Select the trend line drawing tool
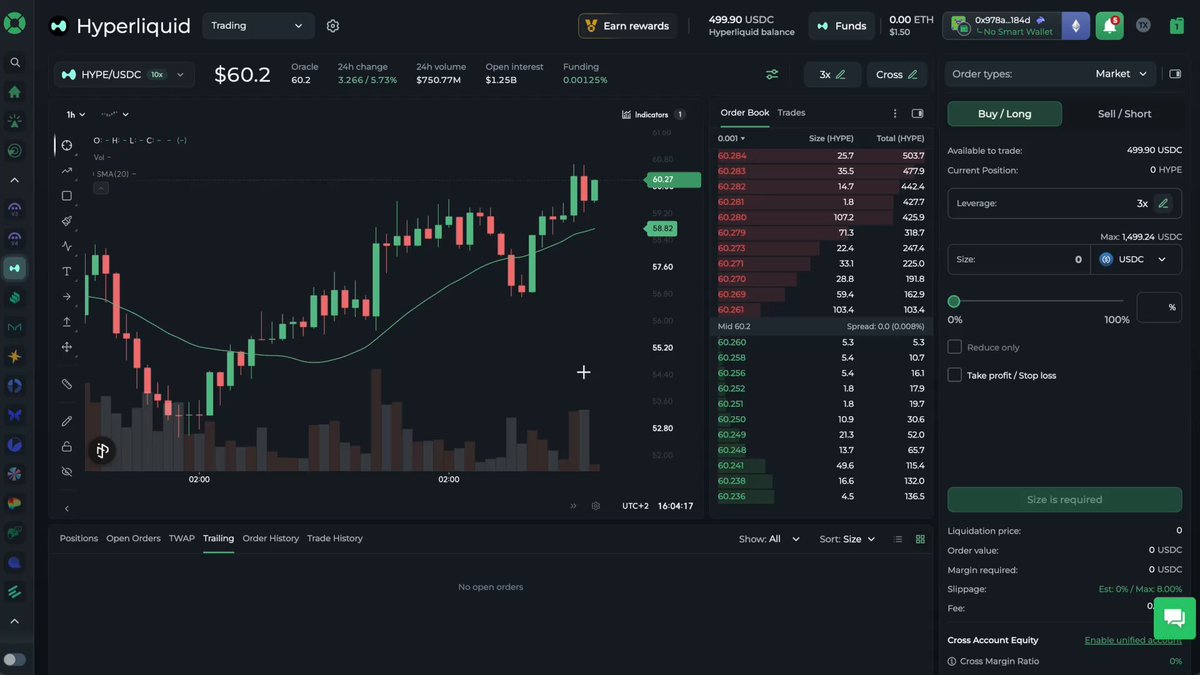The image size is (1200, 675). click(x=67, y=171)
